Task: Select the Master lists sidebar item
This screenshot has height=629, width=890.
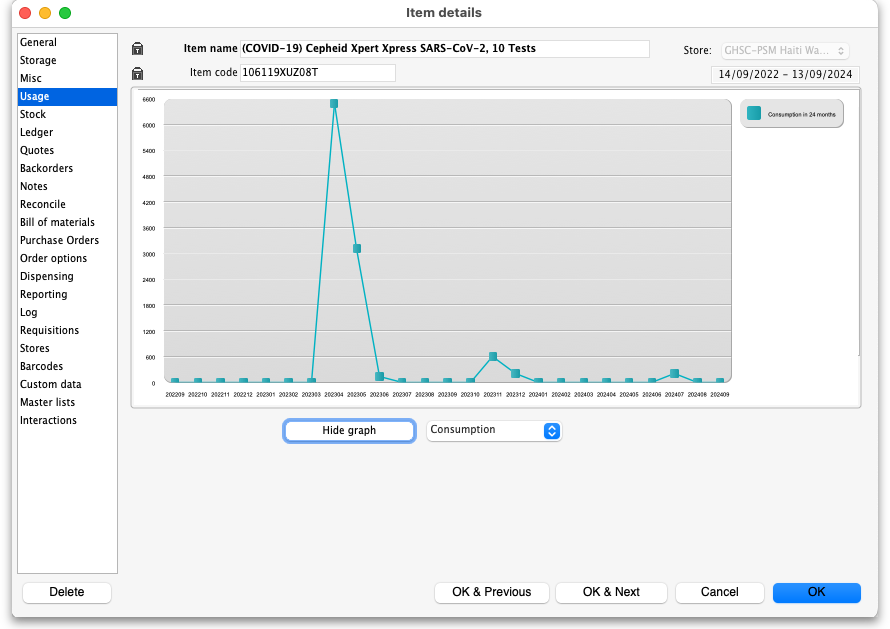Action: [47, 402]
